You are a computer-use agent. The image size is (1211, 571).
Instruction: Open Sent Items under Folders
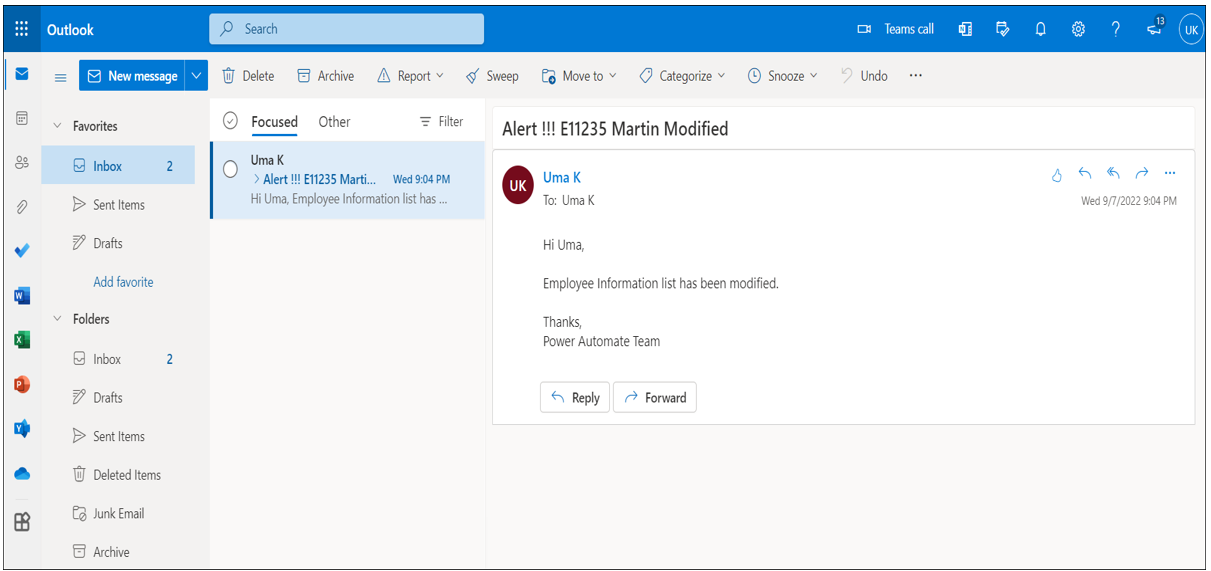[118, 436]
